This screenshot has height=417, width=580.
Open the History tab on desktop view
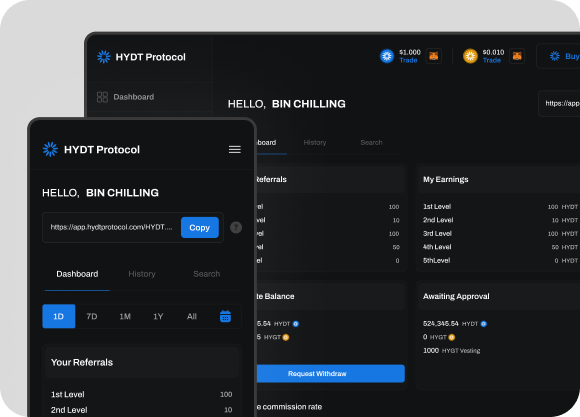pyautogui.click(x=315, y=142)
